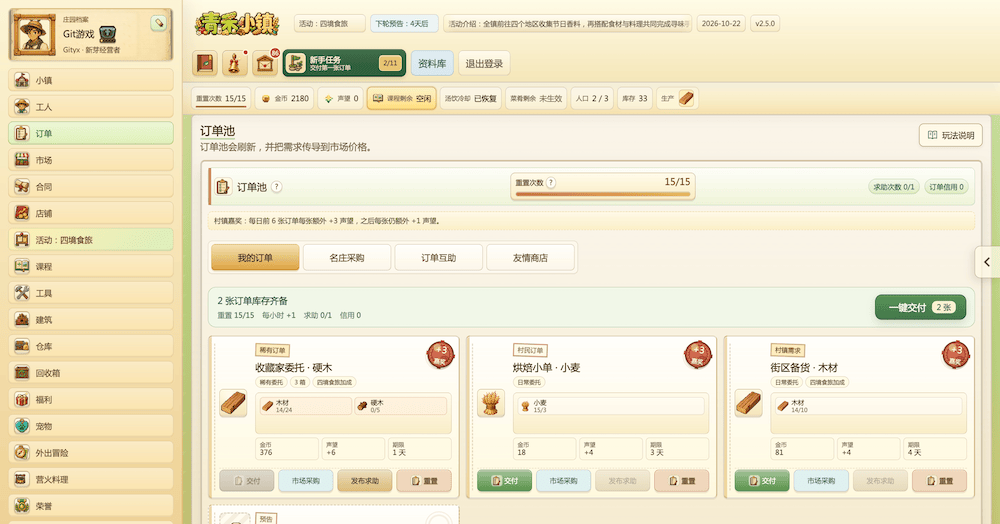Open the 营火料理 campfire cooking page

[91, 479]
